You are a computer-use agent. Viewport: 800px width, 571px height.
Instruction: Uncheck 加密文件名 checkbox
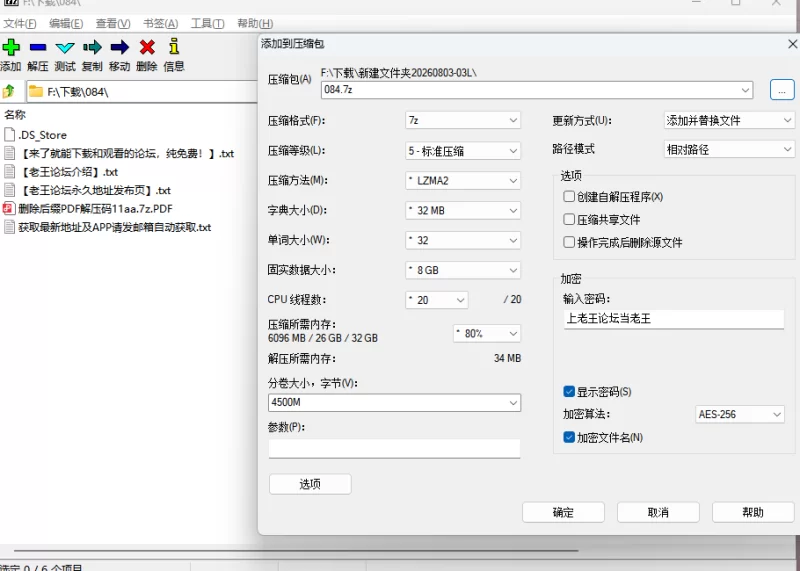(x=569, y=437)
